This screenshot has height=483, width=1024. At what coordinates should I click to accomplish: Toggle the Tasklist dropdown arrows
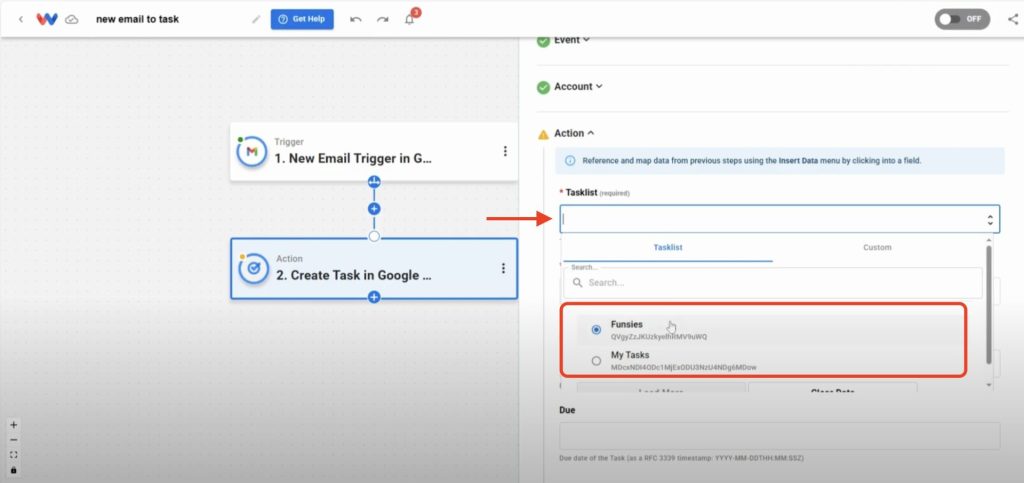[x=990, y=220]
